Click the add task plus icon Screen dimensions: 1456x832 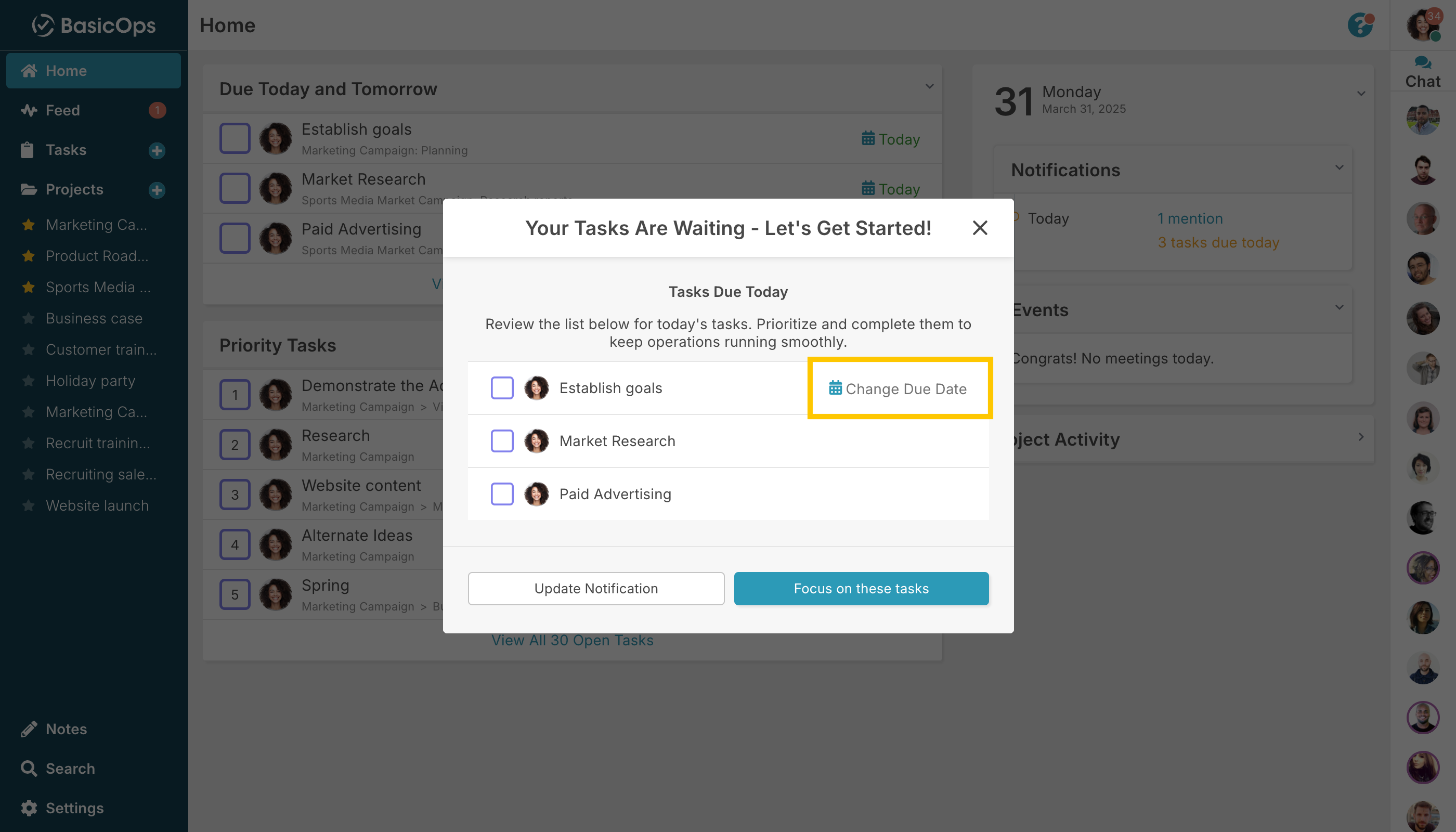point(157,150)
